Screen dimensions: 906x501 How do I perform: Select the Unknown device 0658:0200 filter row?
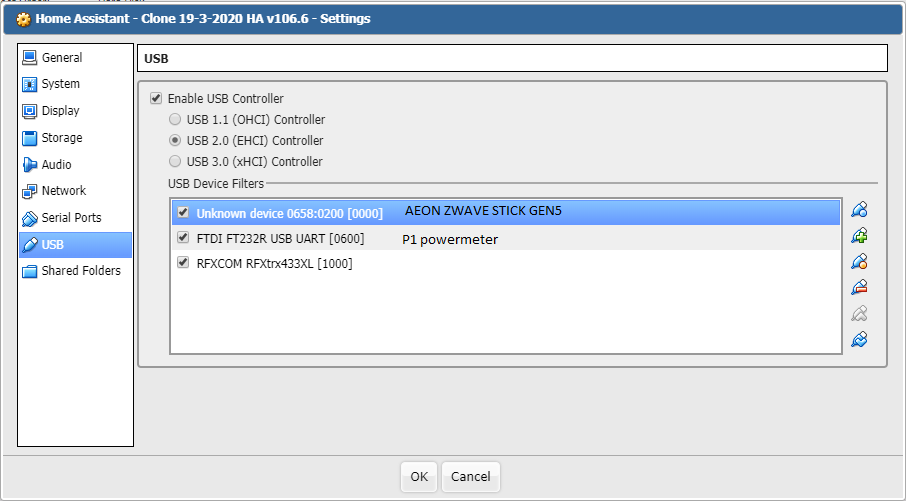click(x=506, y=213)
